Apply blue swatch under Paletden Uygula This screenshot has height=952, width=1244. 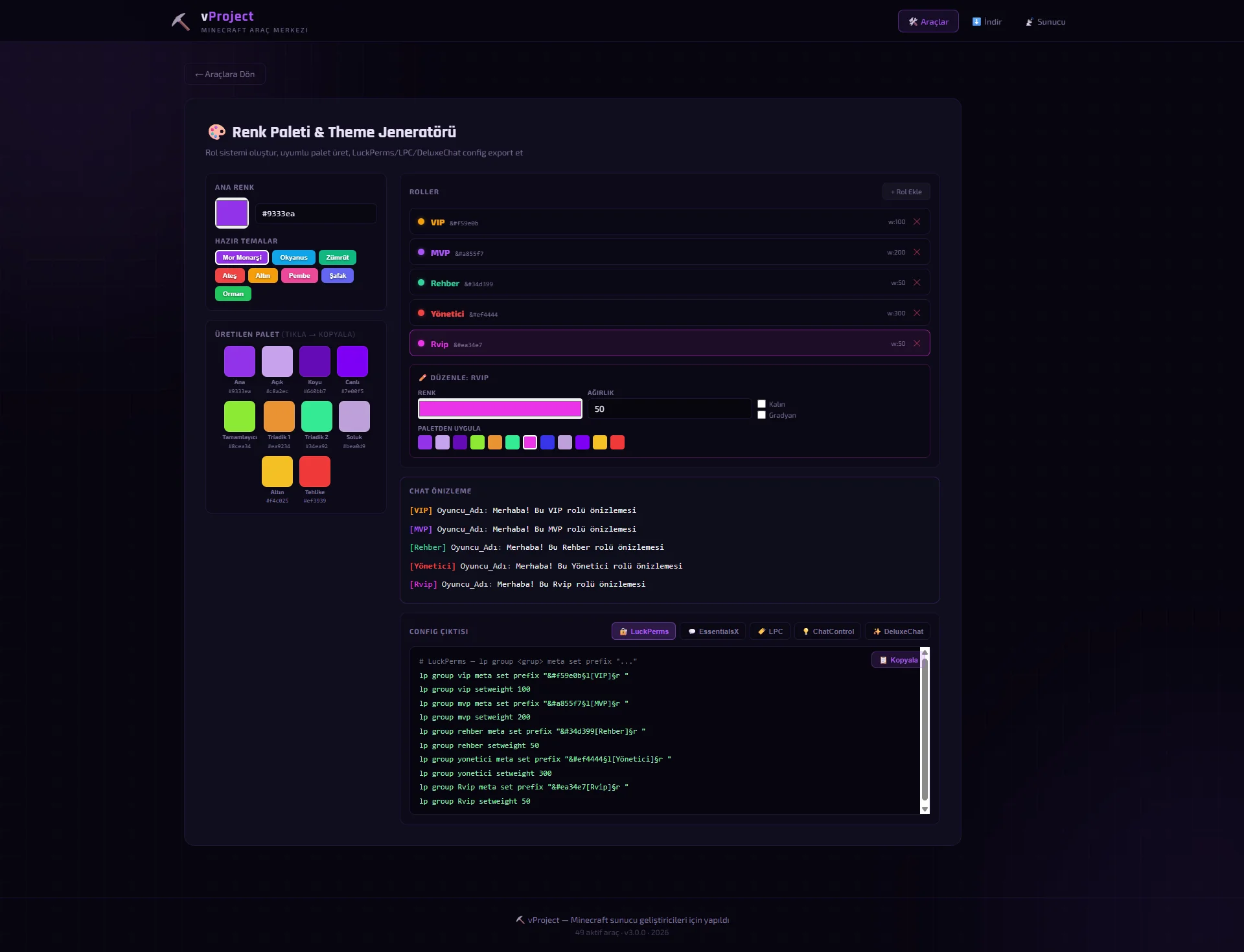pyautogui.click(x=547, y=442)
